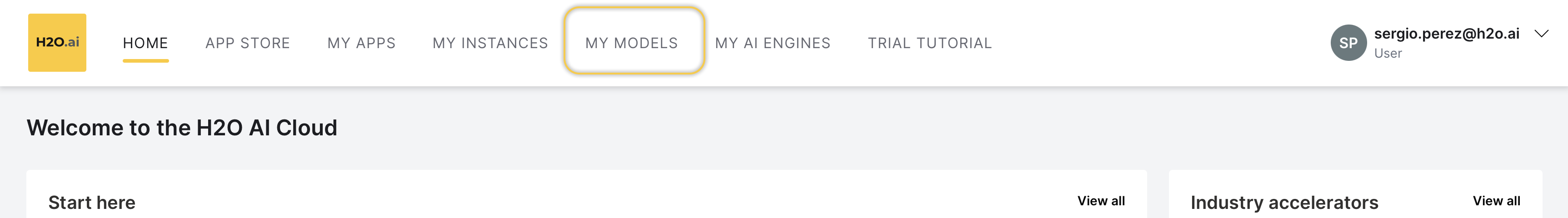Click the Welcome to the H2O AI Cloud heading
1568x218 pixels.
pos(182,128)
